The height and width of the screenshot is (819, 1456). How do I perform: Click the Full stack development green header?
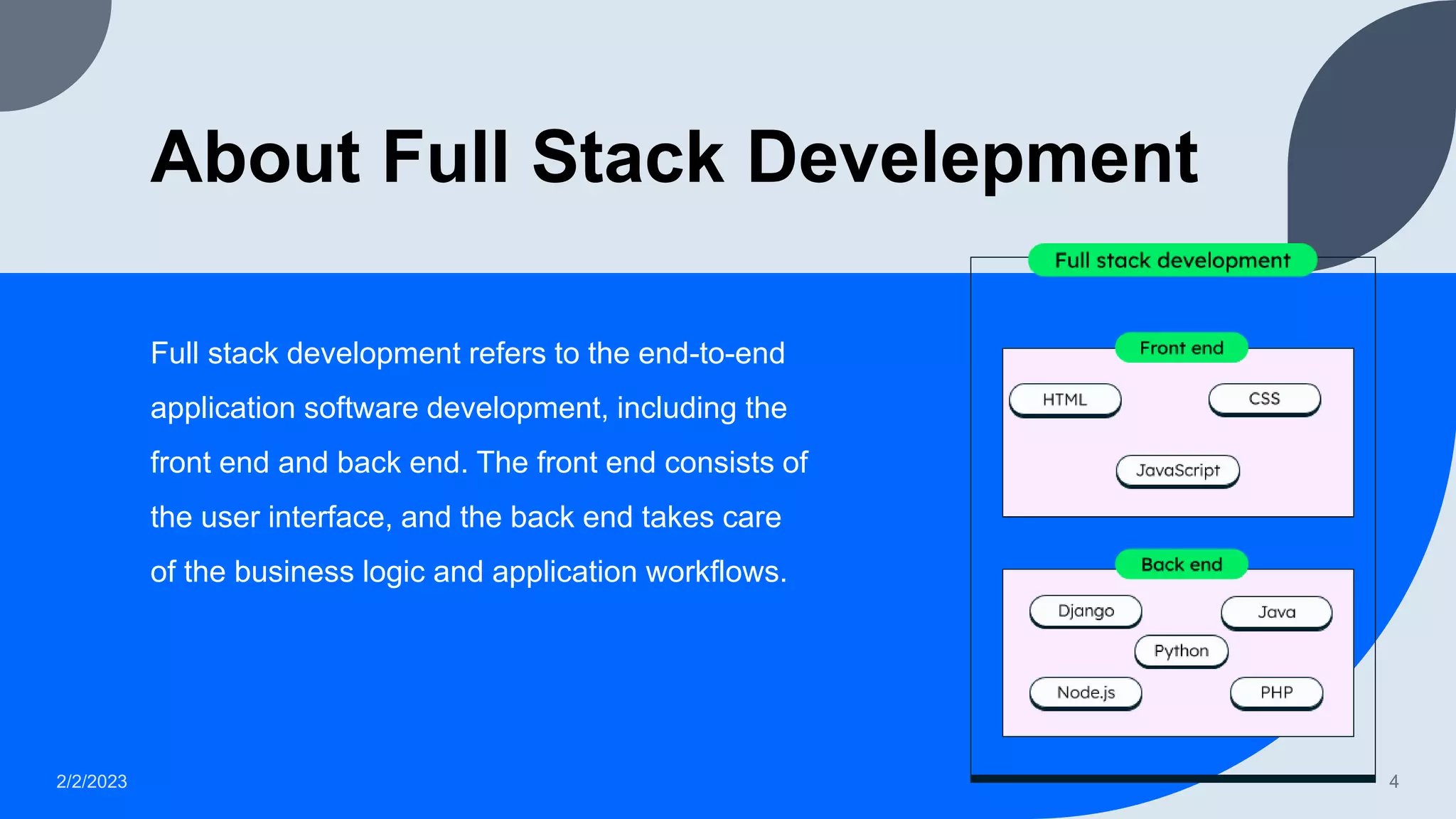click(1172, 260)
